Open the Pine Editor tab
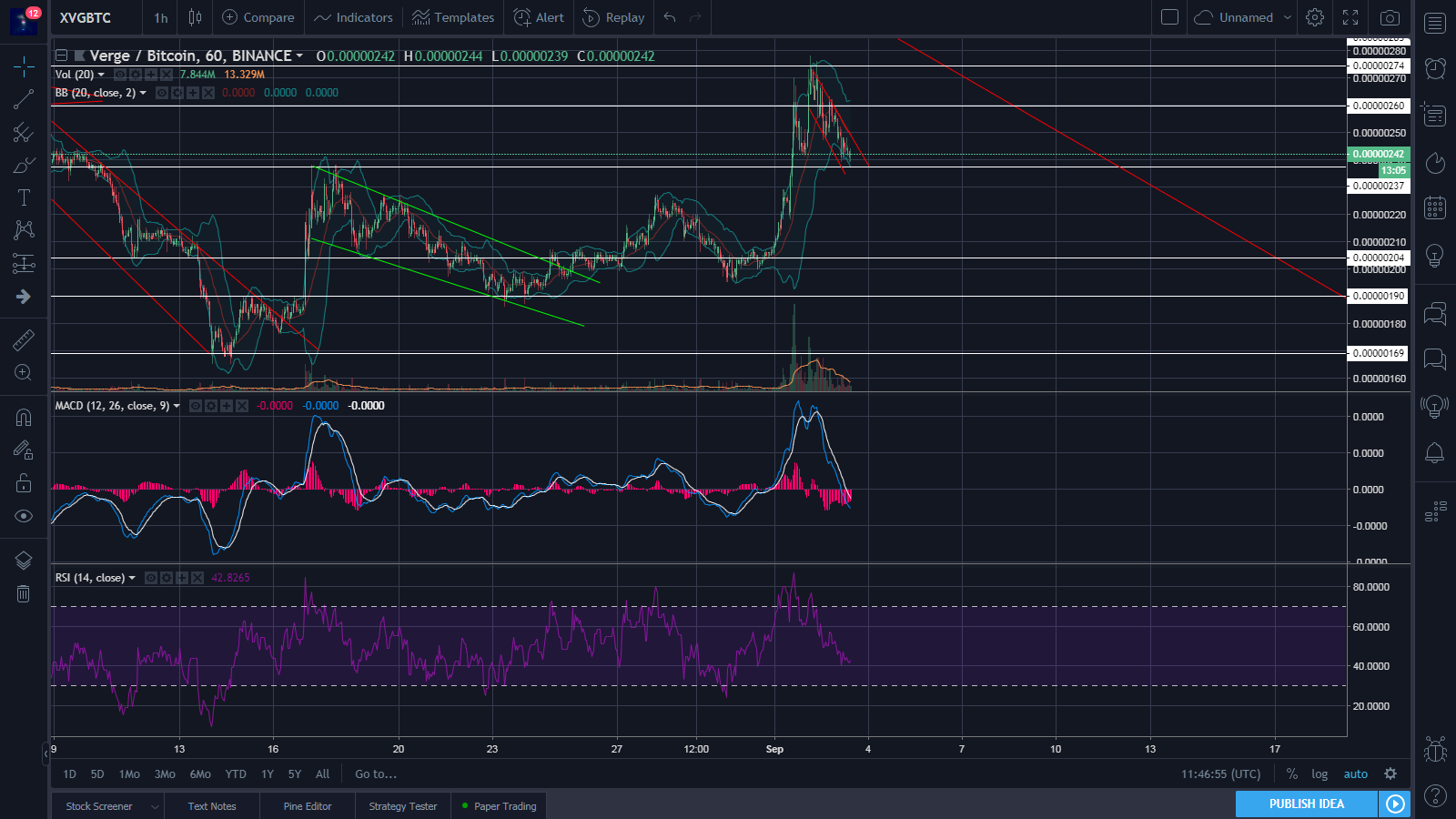1456x819 pixels. [x=308, y=806]
